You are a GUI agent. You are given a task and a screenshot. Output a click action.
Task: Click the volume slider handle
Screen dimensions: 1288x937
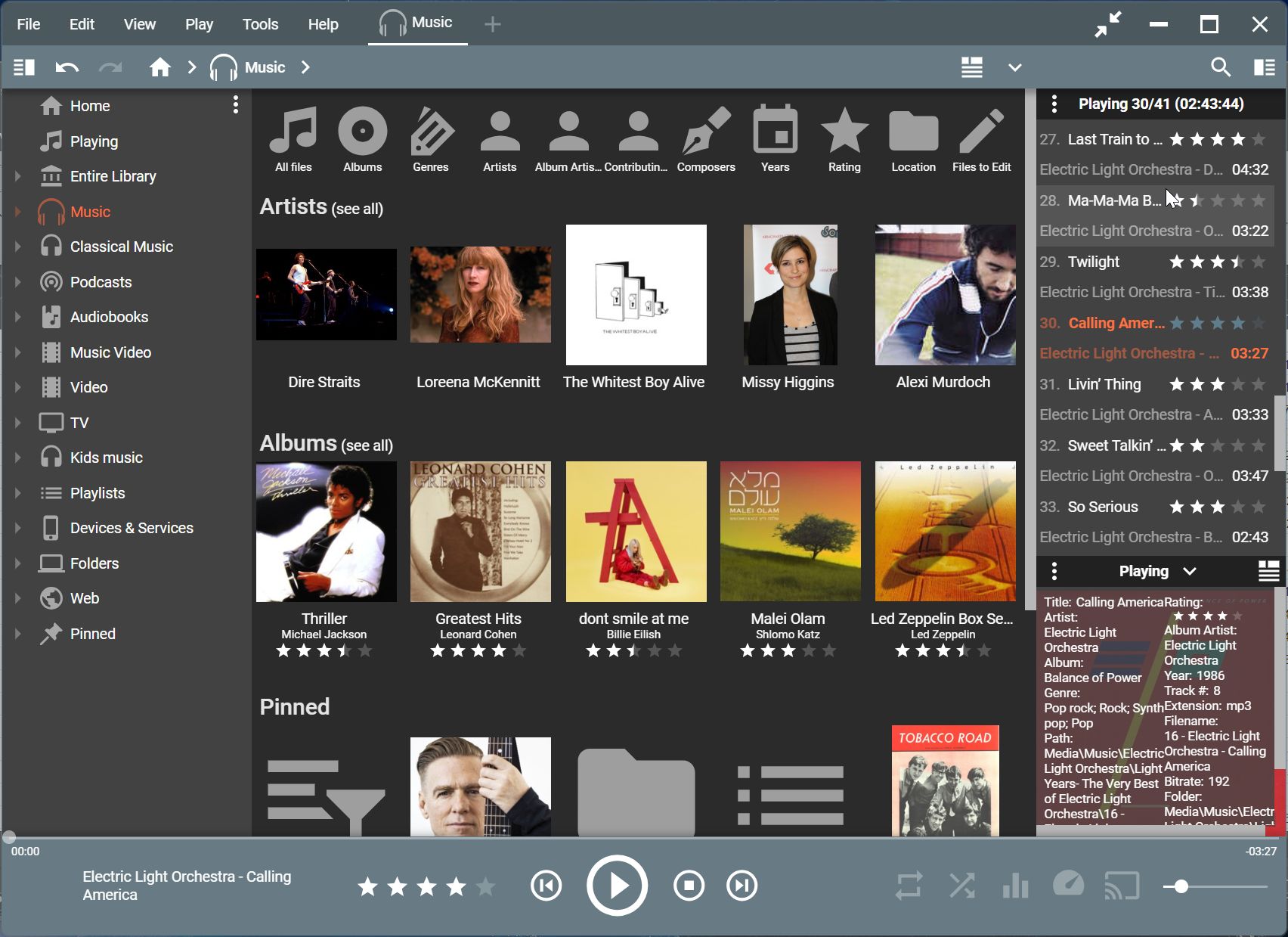pyautogui.click(x=1181, y=886)
